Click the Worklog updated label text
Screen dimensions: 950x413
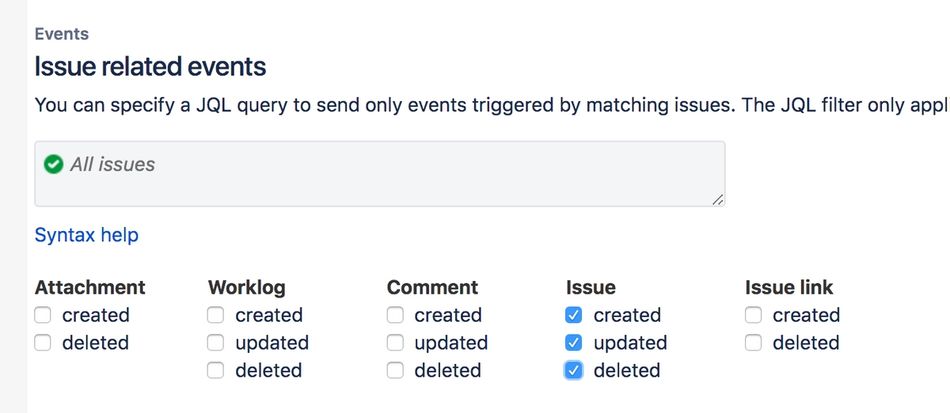pos(272,343)
